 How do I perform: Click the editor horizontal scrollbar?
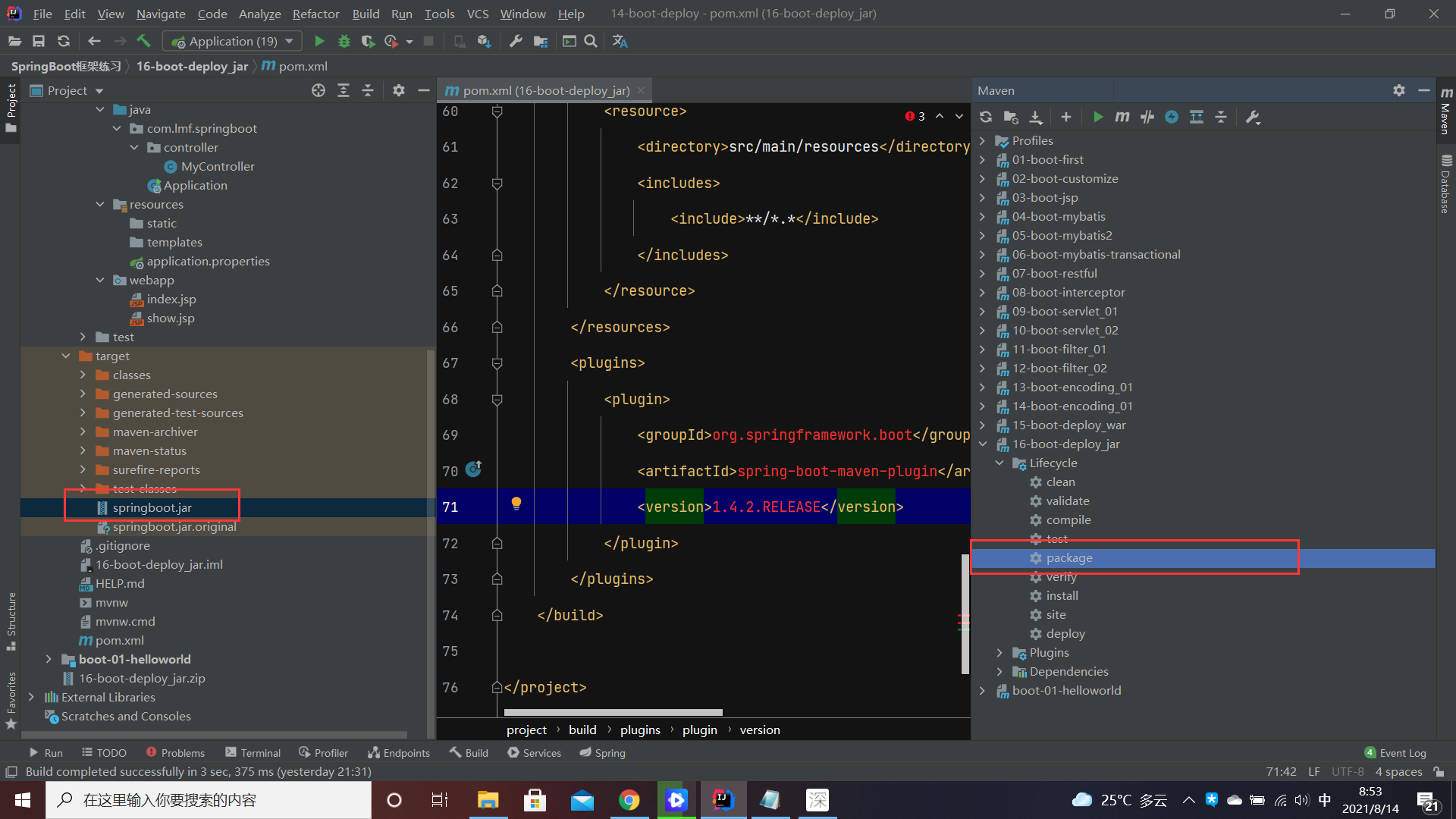pyautogui.click(x=613, y=712)
